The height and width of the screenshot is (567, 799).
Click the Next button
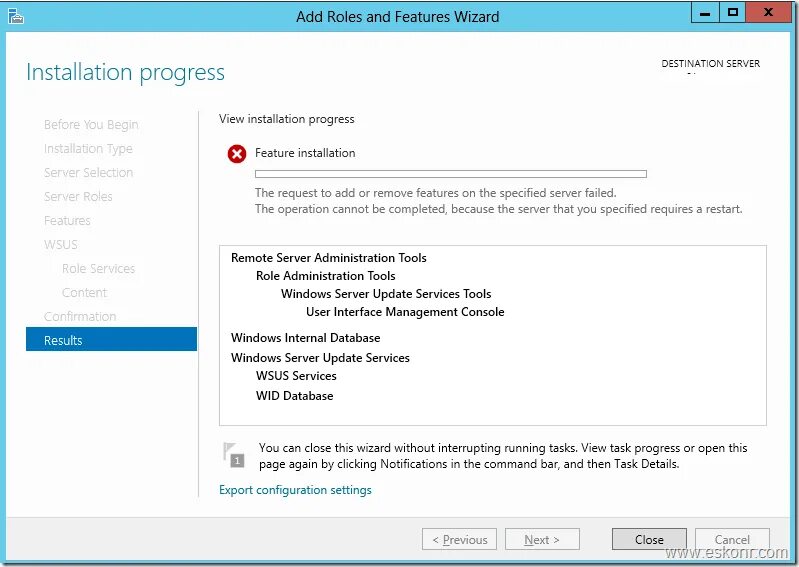point(542,539)
